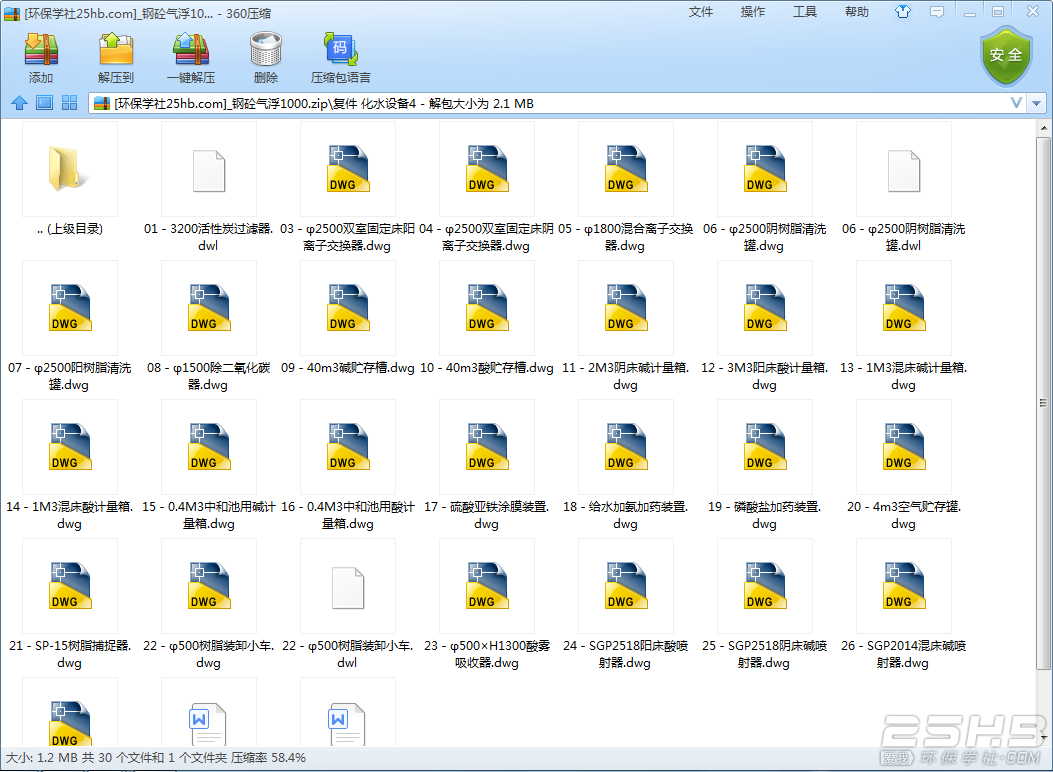
Task: Click the skin (shirt) icon in the title bar
Action: point(903,11)
